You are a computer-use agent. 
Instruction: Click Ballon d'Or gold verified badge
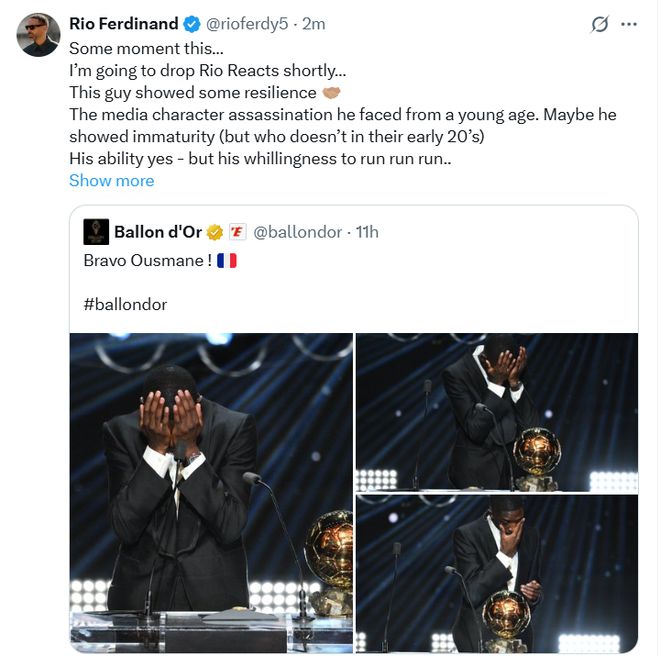216,232
